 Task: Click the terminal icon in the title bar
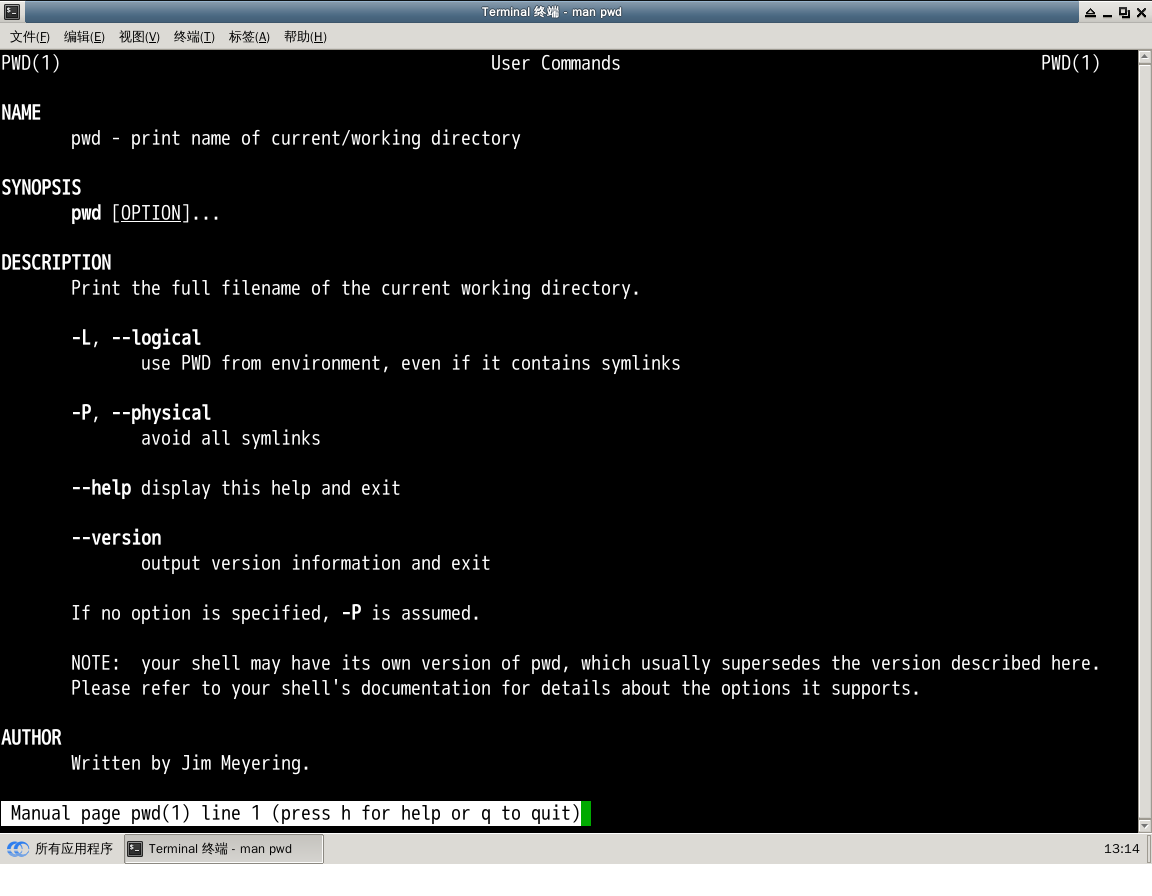11,12
